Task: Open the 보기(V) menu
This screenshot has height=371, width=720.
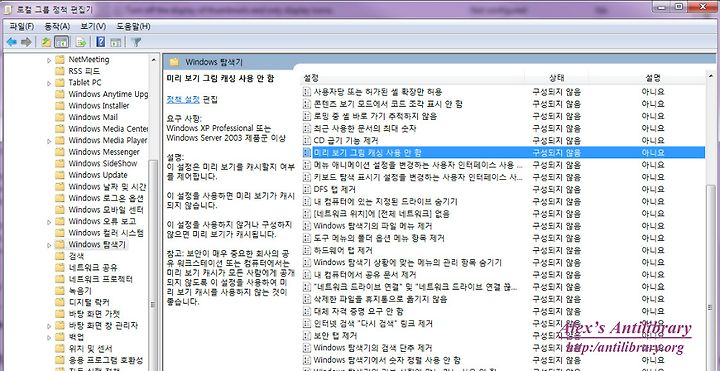Action: click(93, 26)
